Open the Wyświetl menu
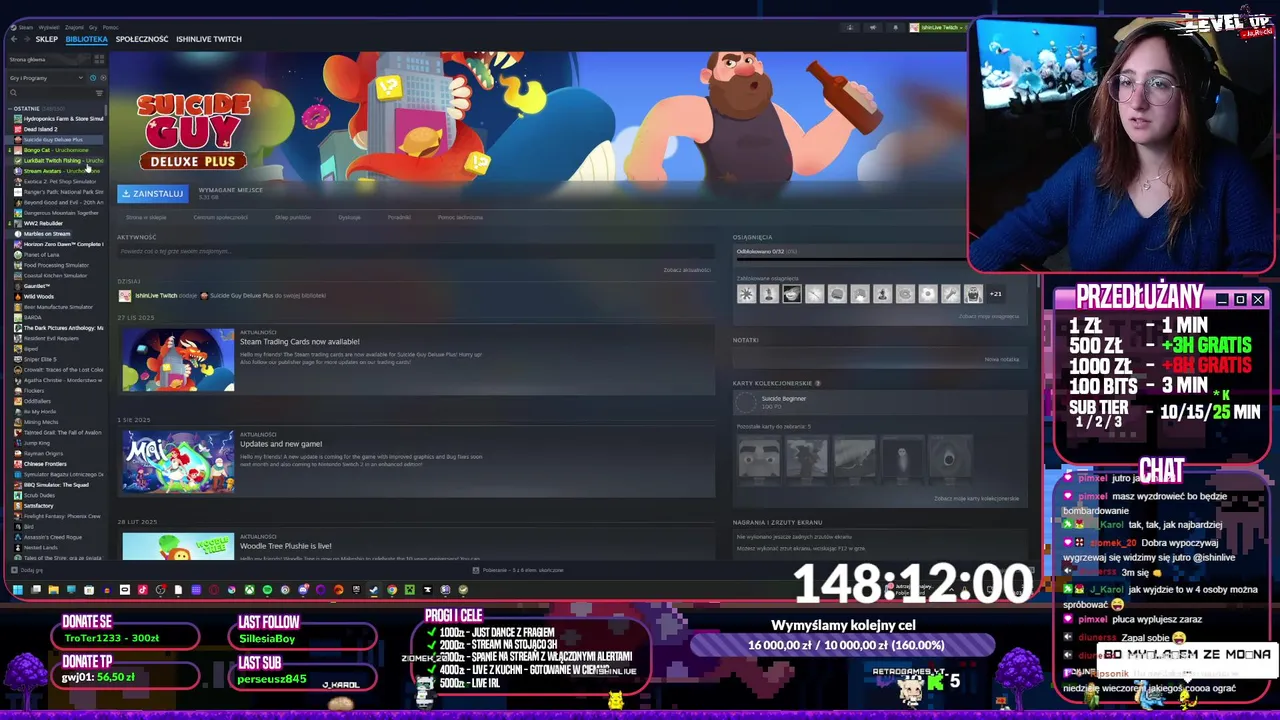 click(x=48, y=27)
